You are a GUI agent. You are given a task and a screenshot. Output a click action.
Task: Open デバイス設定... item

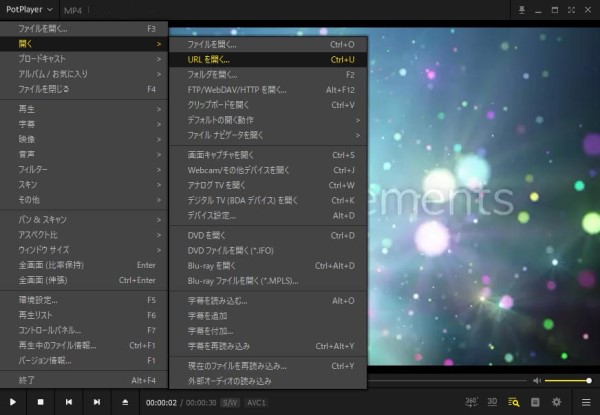[268, 215]
